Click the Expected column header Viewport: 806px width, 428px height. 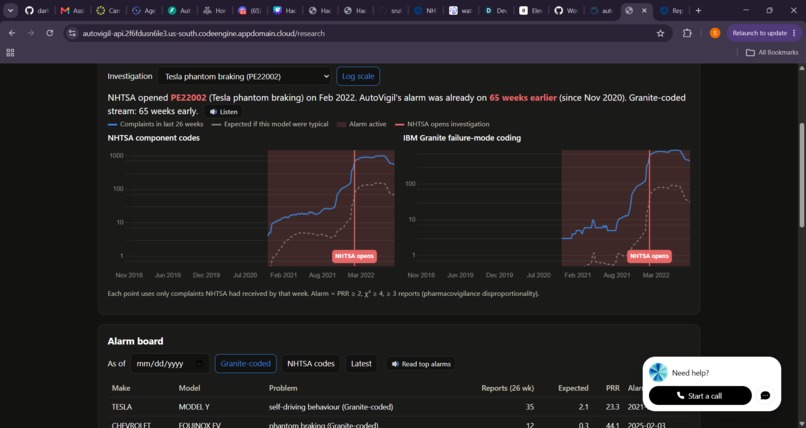pyautogui.click(x=573, y=388)
